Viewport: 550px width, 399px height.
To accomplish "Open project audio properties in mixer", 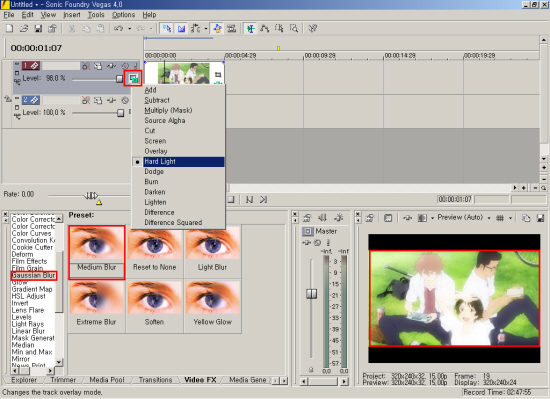I will (307, 218).
